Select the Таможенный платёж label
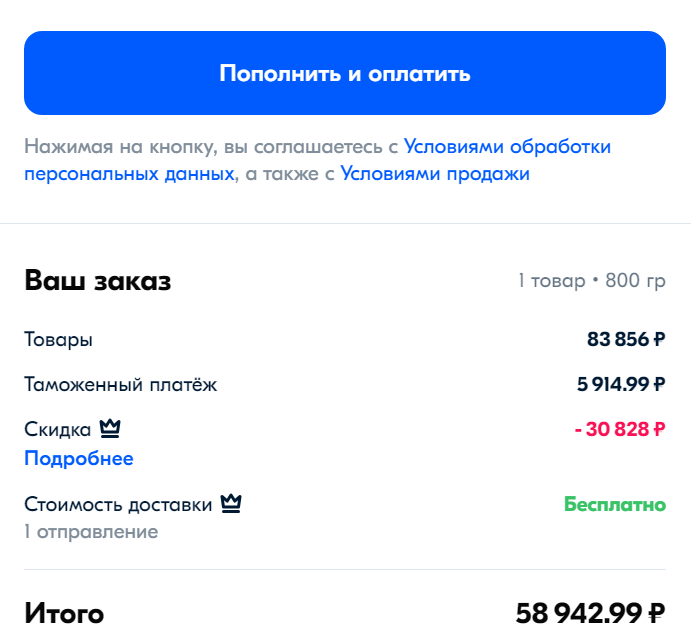This screenshot has height=644, width=691. (x=120, y=385)
